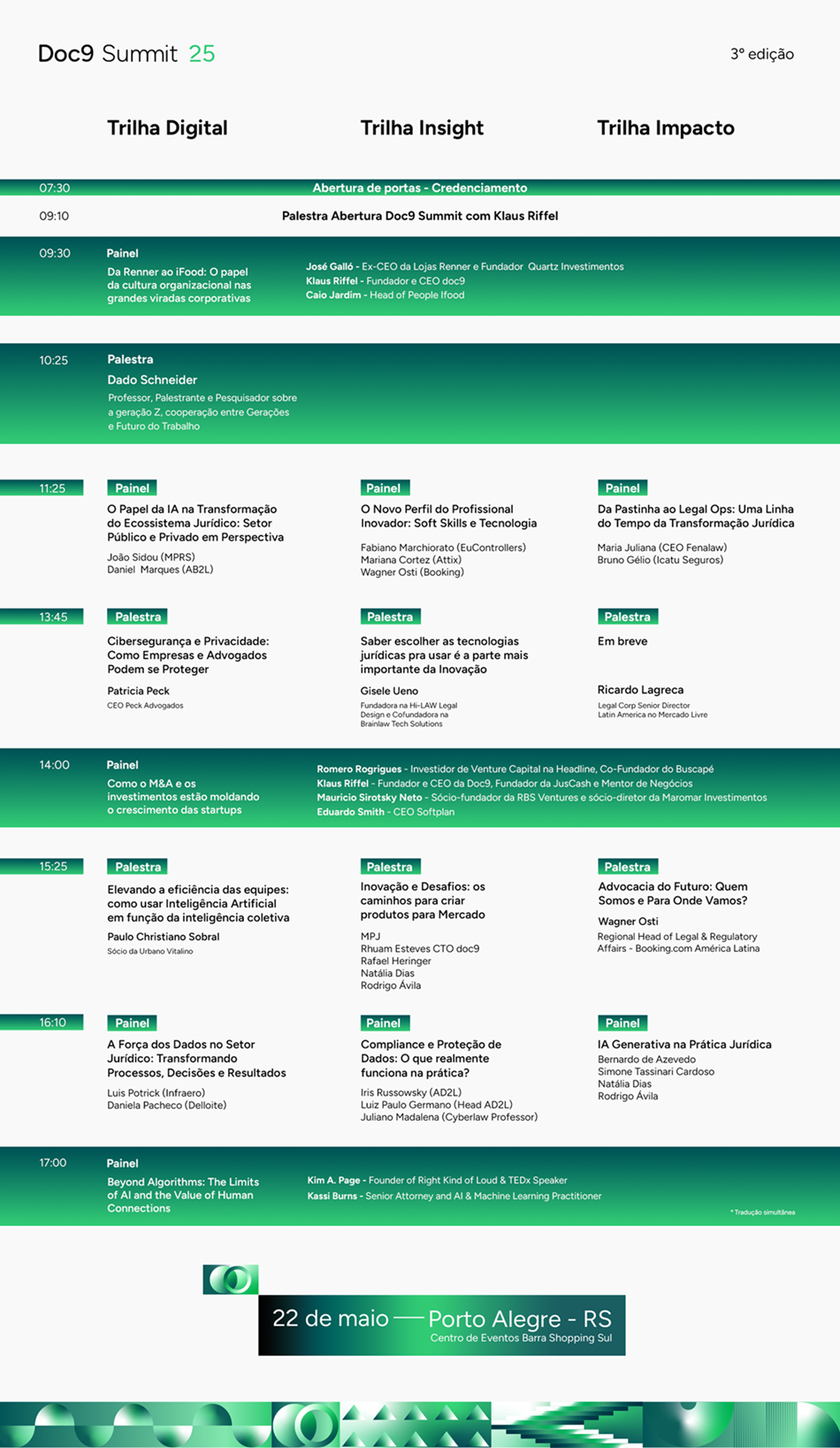This screenshot has width=840, height=1448.
Task: Select the '3° edição' label
Action: pos(762,54)
